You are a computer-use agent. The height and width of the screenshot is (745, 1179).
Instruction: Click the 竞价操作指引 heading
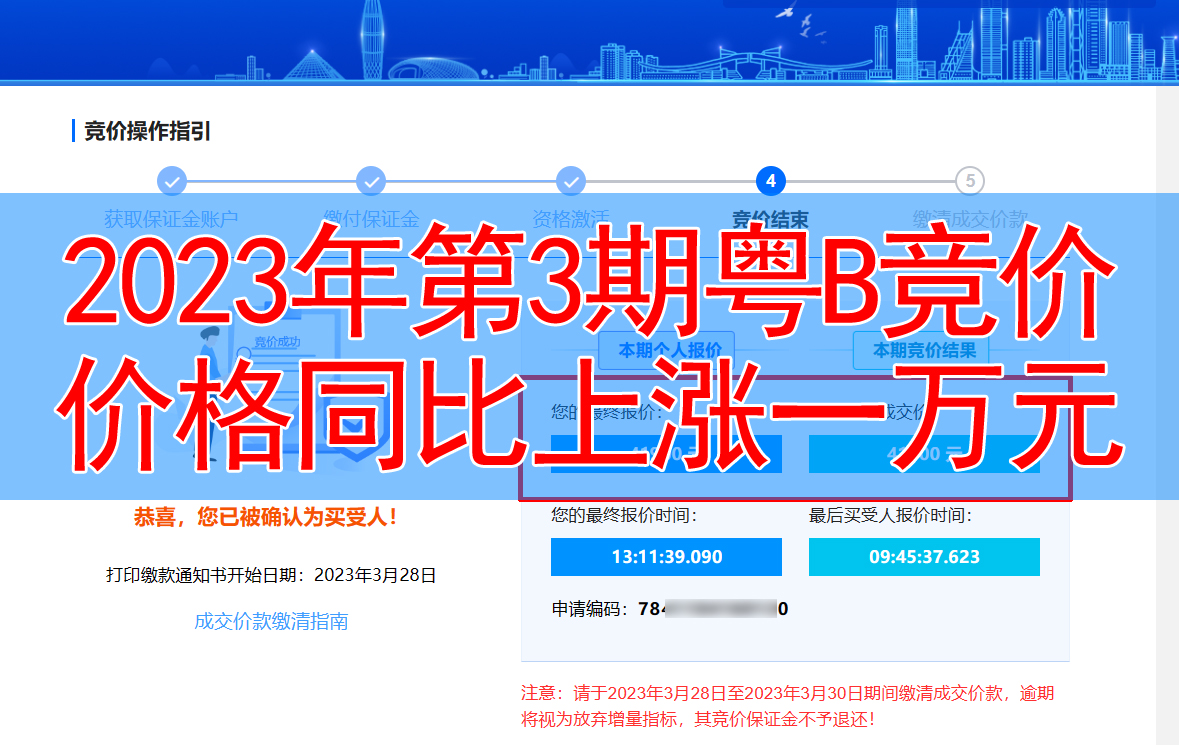point(147,131)
